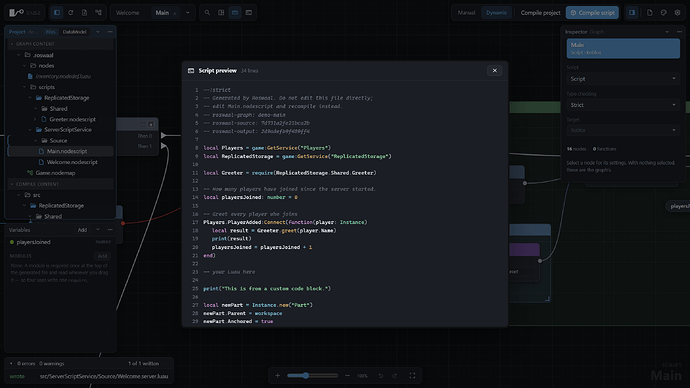The width and height of the screenshot is (690, 388).
Task: Click the grid layout icon
Action: (x=221, y=13)
